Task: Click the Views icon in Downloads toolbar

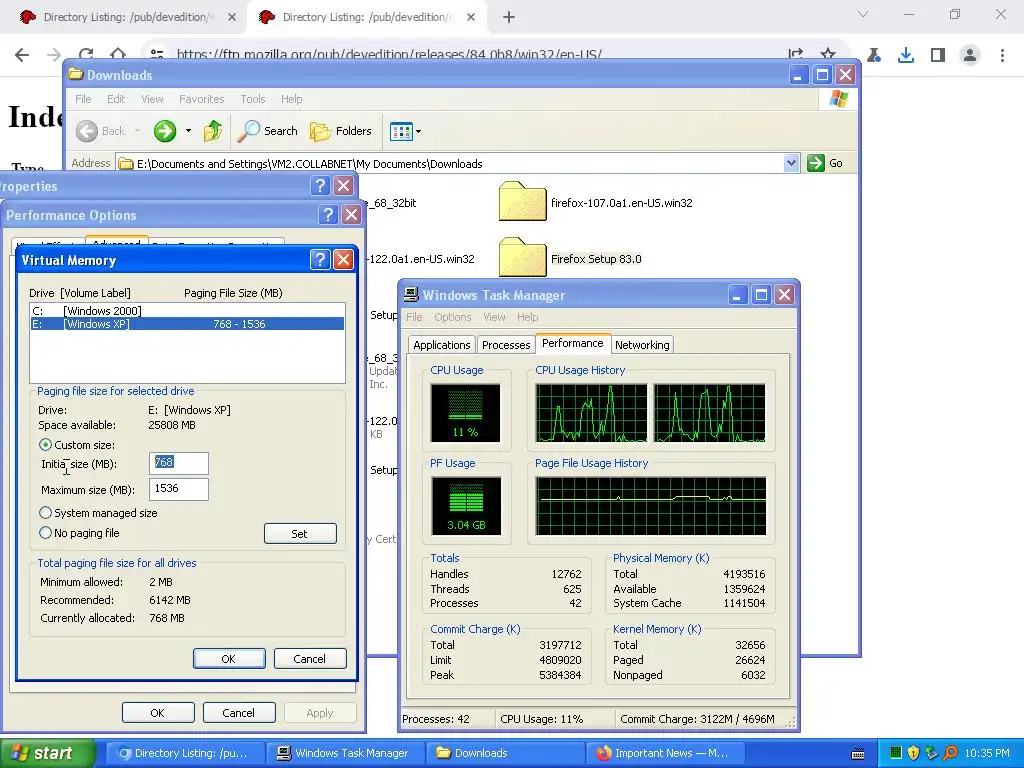Action: 401,131
